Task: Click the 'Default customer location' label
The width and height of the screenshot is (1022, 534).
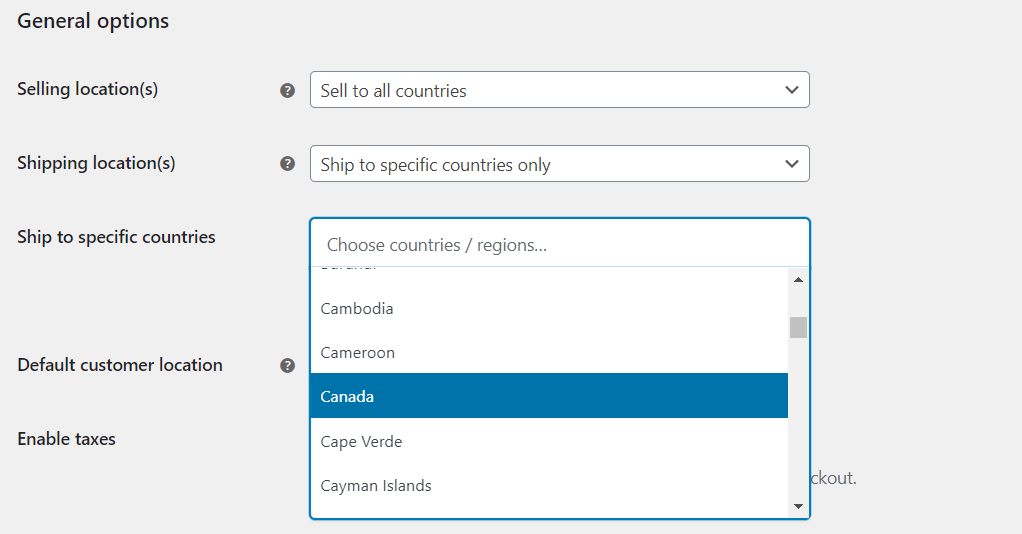Action: (120, 365)
